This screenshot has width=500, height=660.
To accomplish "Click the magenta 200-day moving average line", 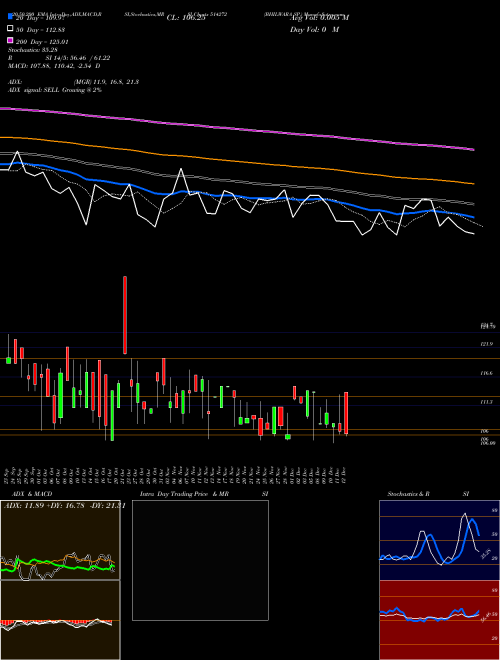I will [x=237, y=128].
